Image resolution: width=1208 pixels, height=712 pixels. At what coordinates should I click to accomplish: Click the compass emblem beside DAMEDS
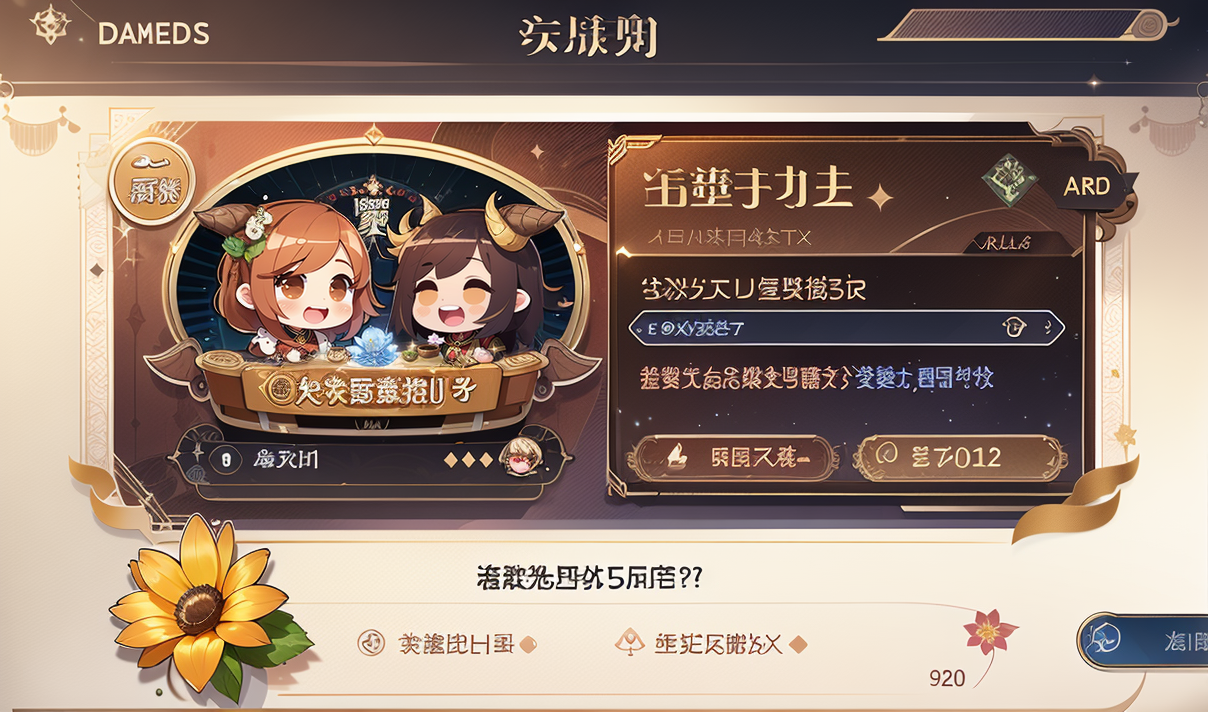tap(48, 27)
